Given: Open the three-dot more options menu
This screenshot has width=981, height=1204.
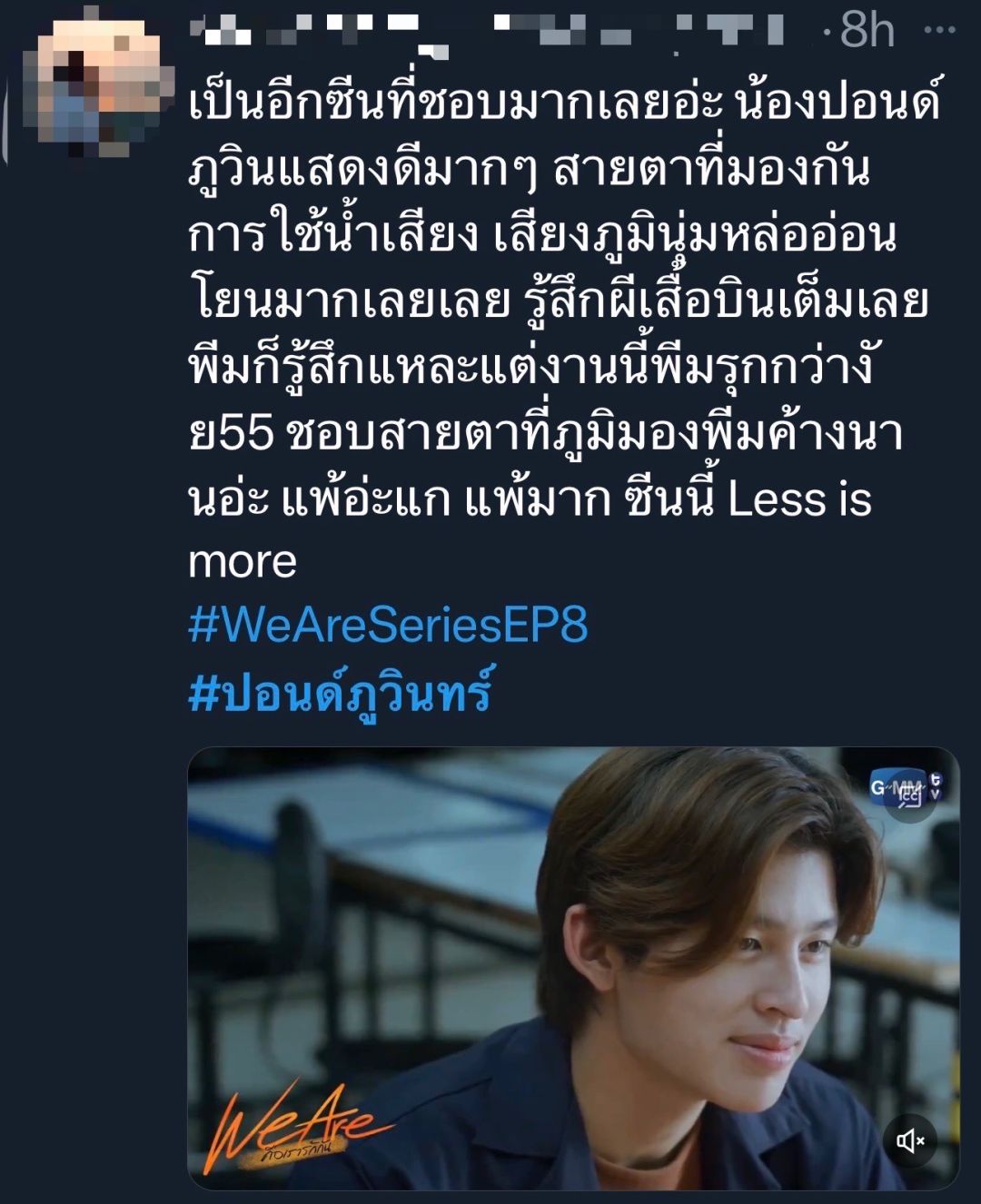Looking at the screenshot, I should pos(938,30).
